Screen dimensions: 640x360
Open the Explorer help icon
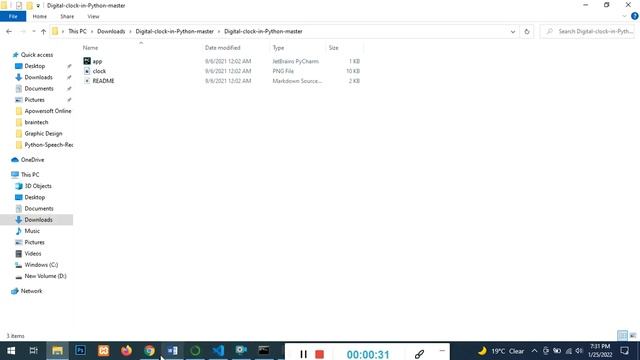pos(635,16)
